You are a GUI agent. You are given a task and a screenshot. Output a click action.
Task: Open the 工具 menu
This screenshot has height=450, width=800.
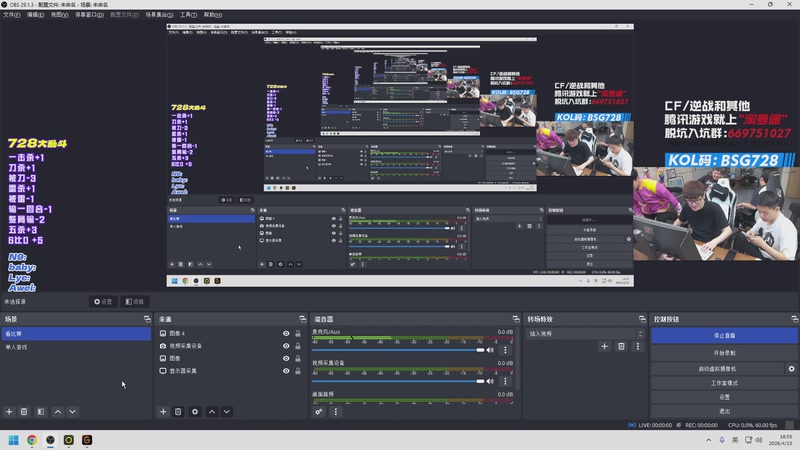[x=188, y=15]
